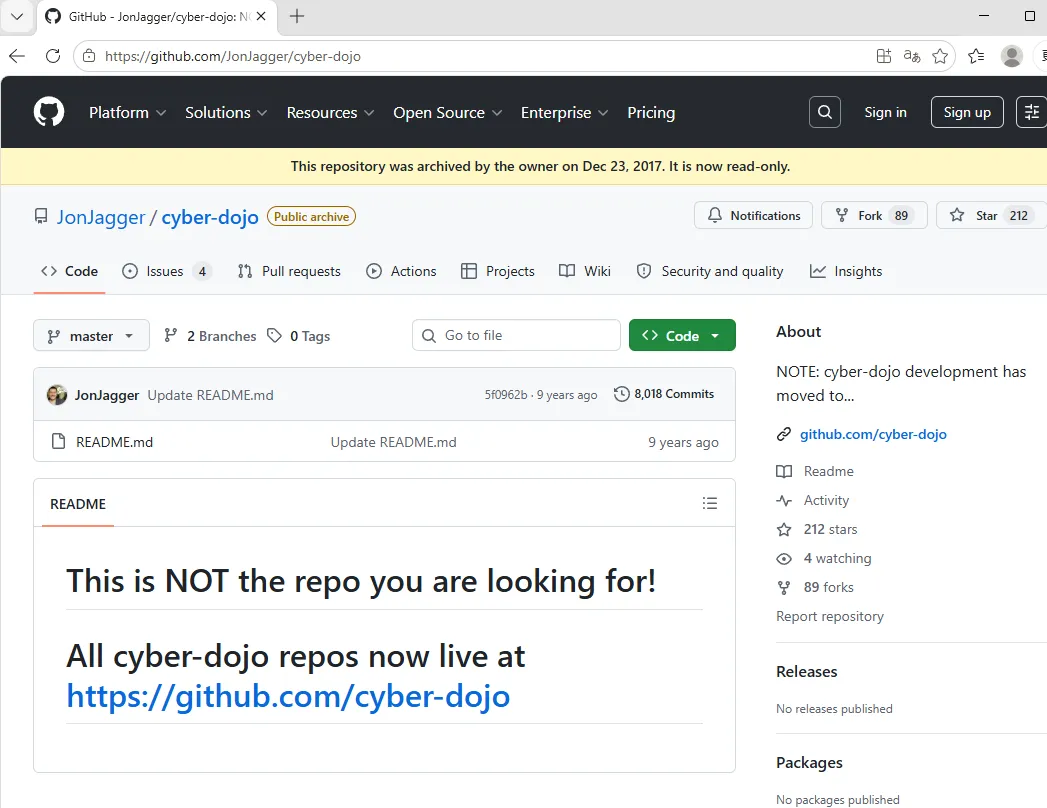Screen dimensions: 1047x808
Task: Open the Pricing page
Action: click(651, 112)
